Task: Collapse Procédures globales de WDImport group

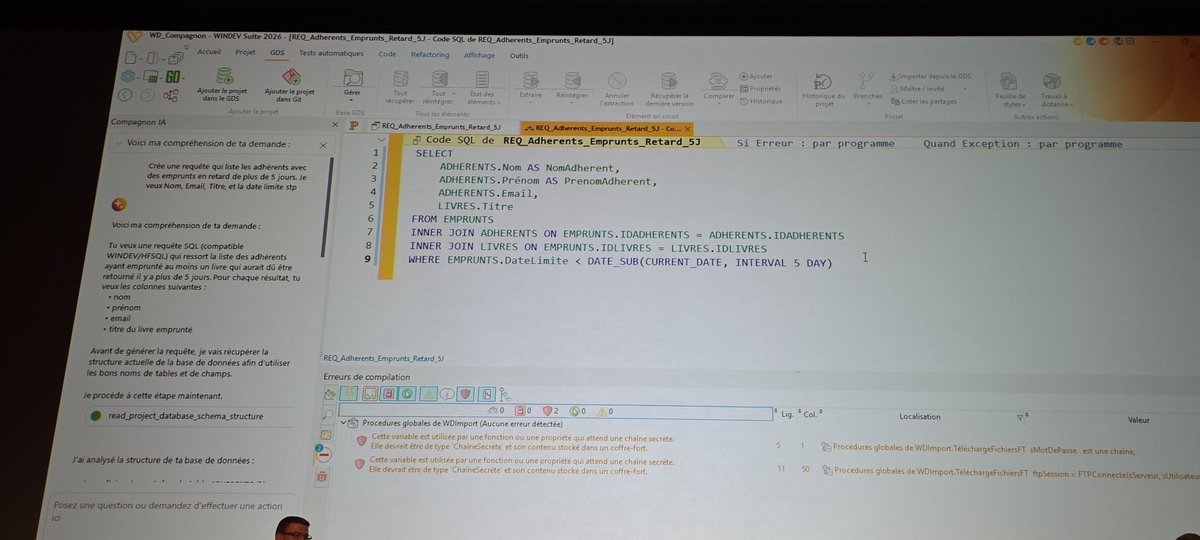Action: pyautogui.click(x=343, y=424)
